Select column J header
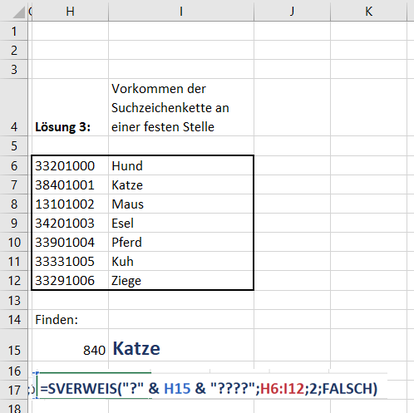The image size is (414, 413). click(292, 11)
